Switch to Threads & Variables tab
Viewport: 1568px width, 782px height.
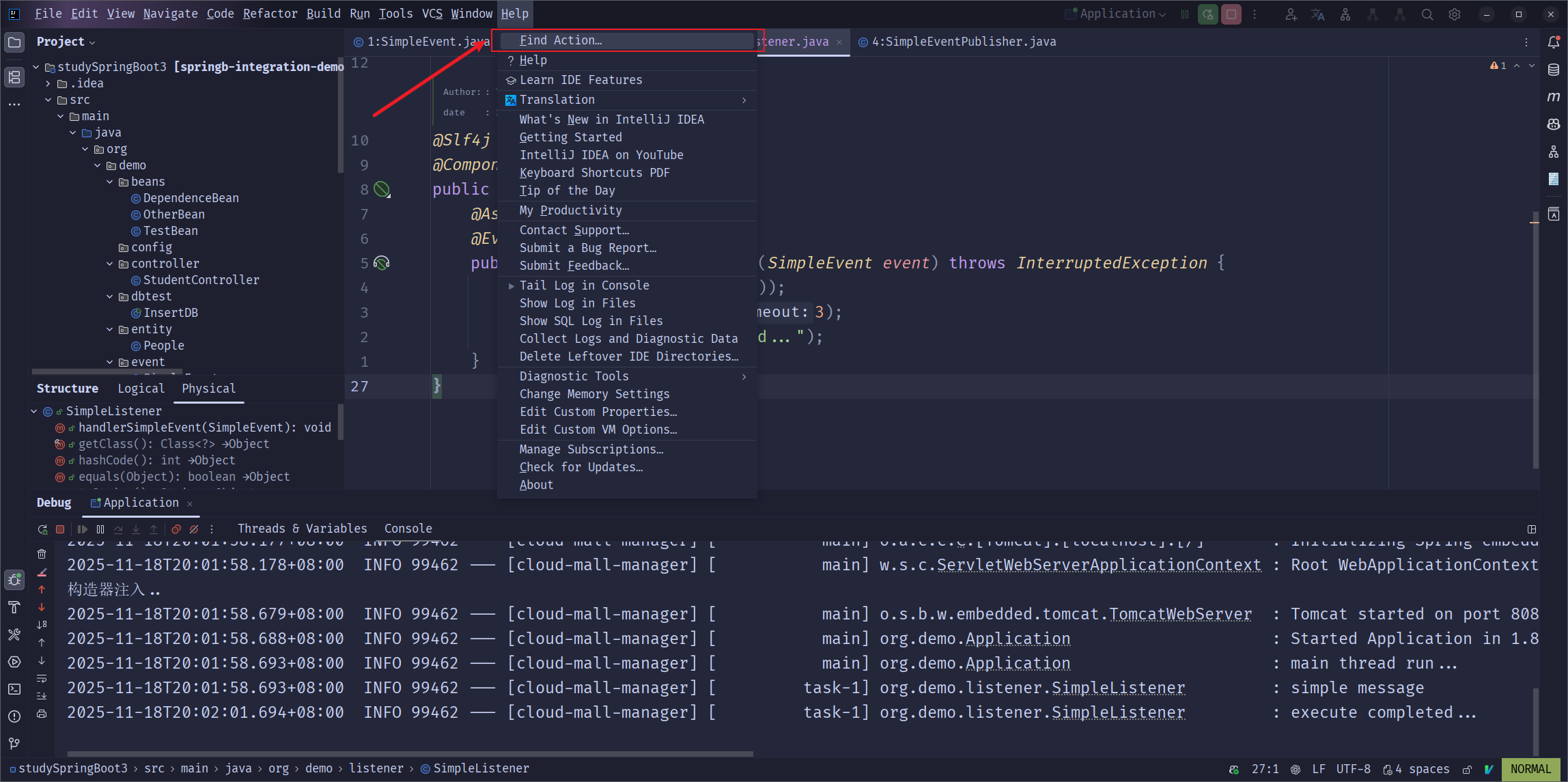click(302, 529)
